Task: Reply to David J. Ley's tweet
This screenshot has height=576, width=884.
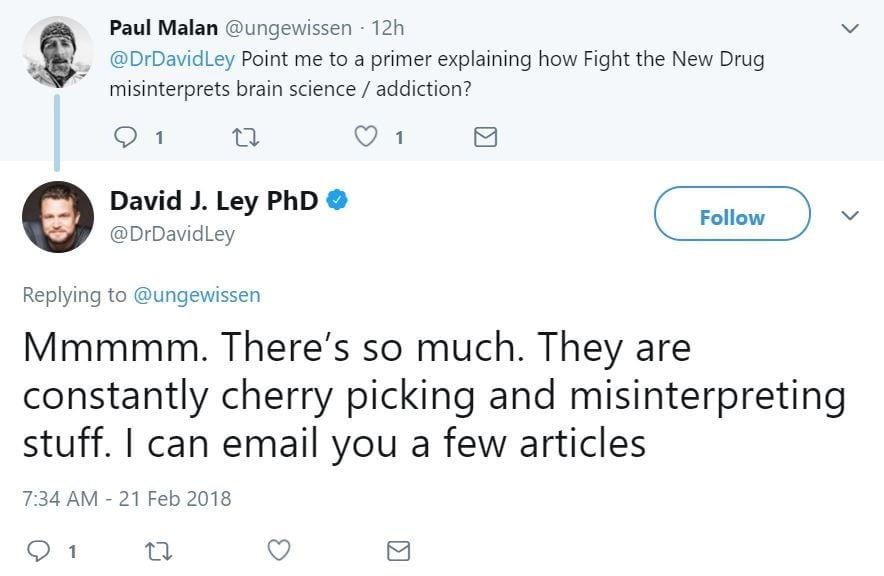Action: point(37,550)
